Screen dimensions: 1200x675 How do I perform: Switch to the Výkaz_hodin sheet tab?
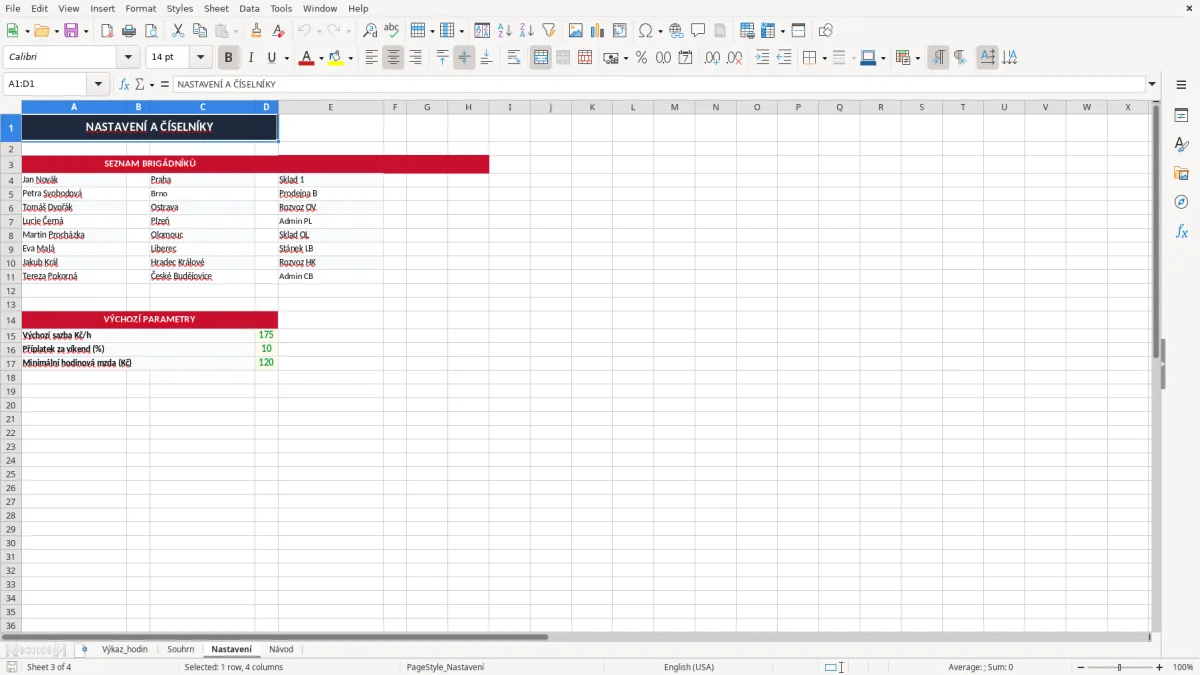(125, 649)
